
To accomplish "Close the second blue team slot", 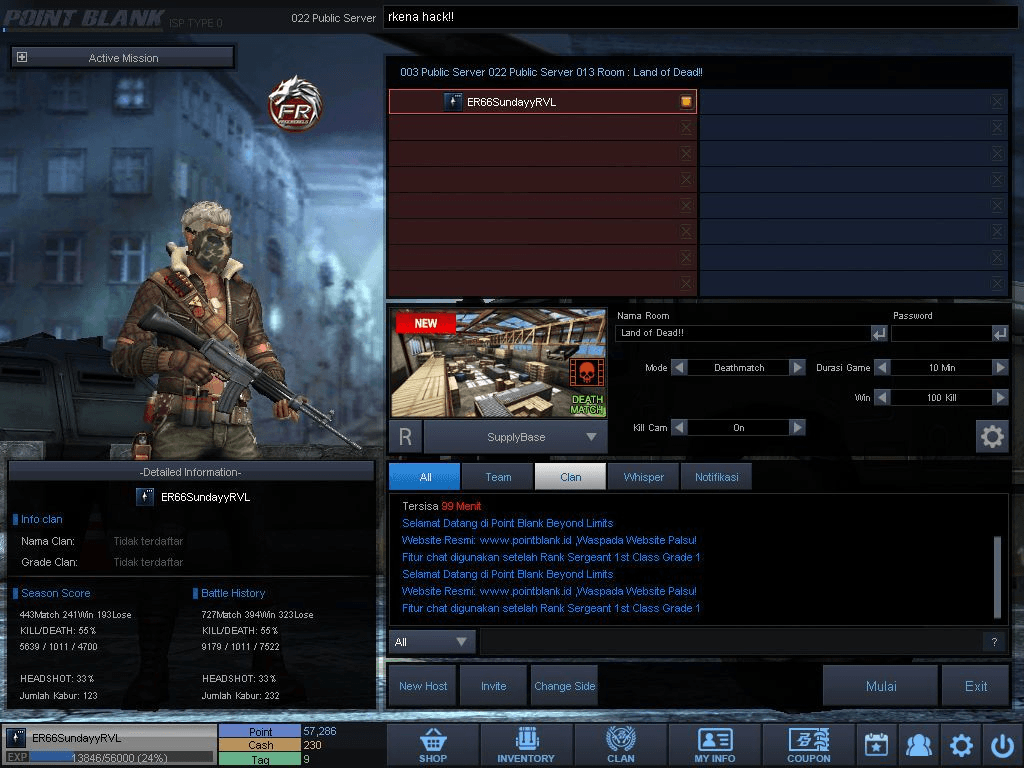I will coord(997,127).
